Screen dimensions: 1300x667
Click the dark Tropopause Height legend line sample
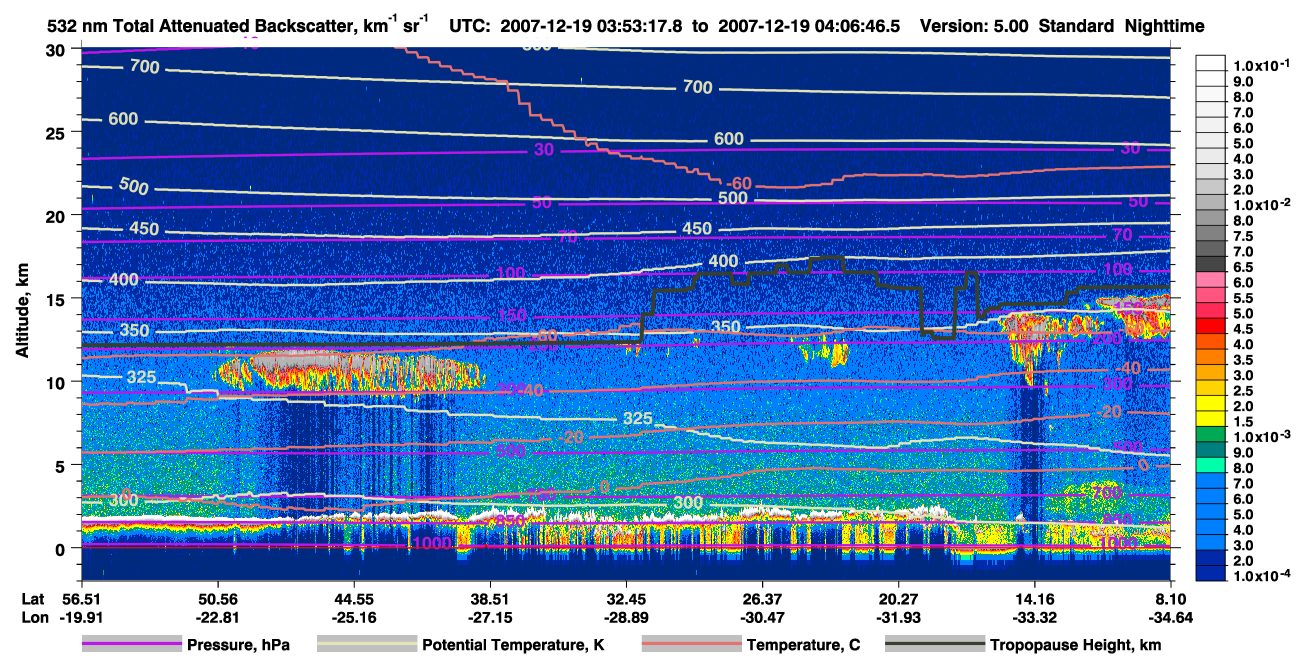tap(934, 644)
